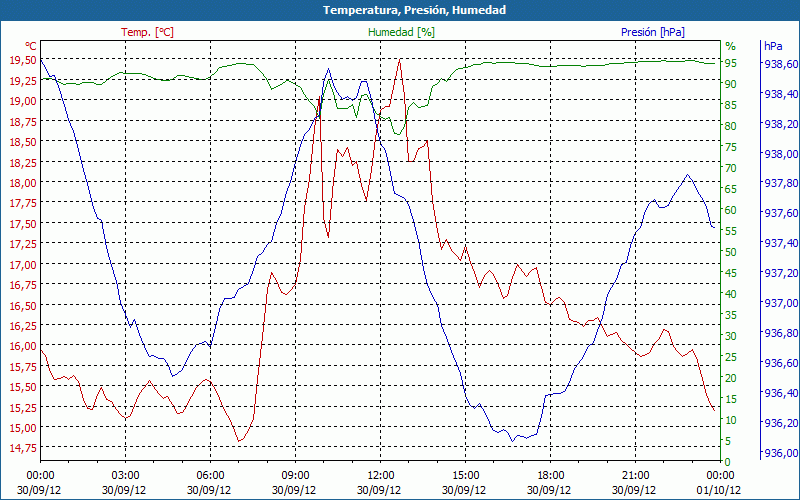Click pressure axis value "936,60"

click(x=780, y=363)
